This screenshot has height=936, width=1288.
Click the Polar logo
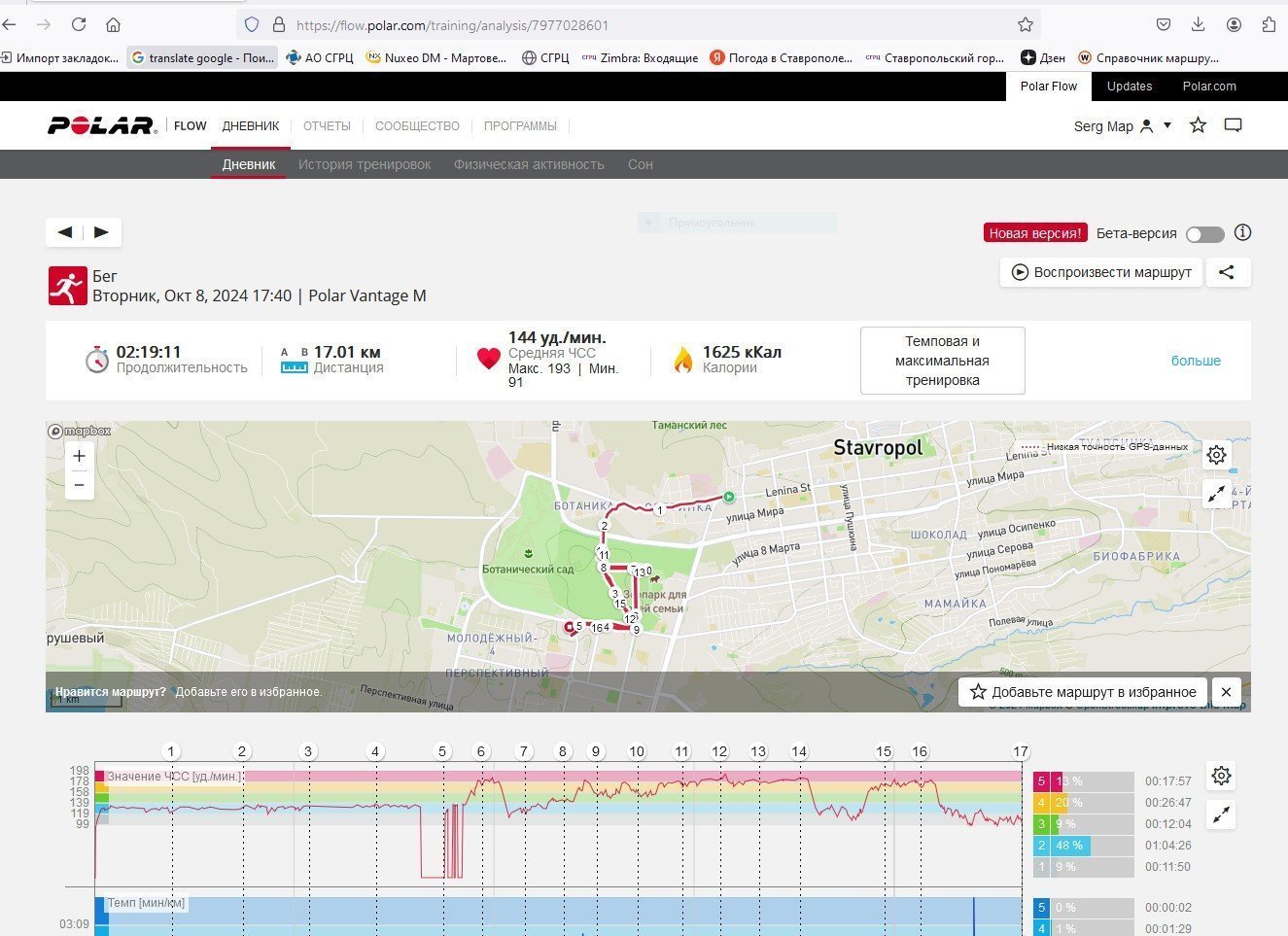[x=101, y=125]
